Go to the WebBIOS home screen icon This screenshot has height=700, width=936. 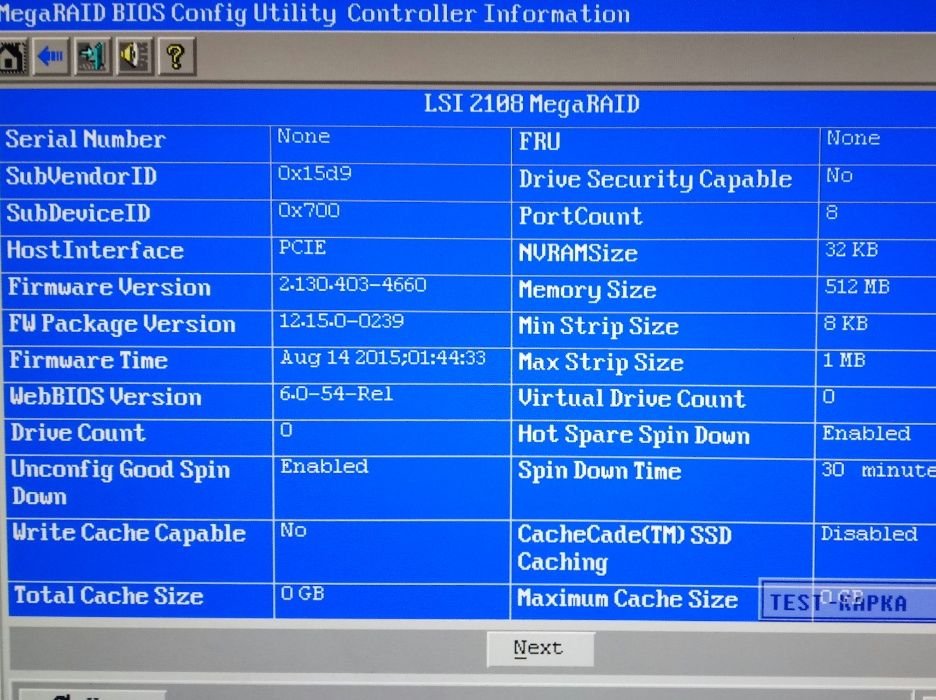click(12, 57)
